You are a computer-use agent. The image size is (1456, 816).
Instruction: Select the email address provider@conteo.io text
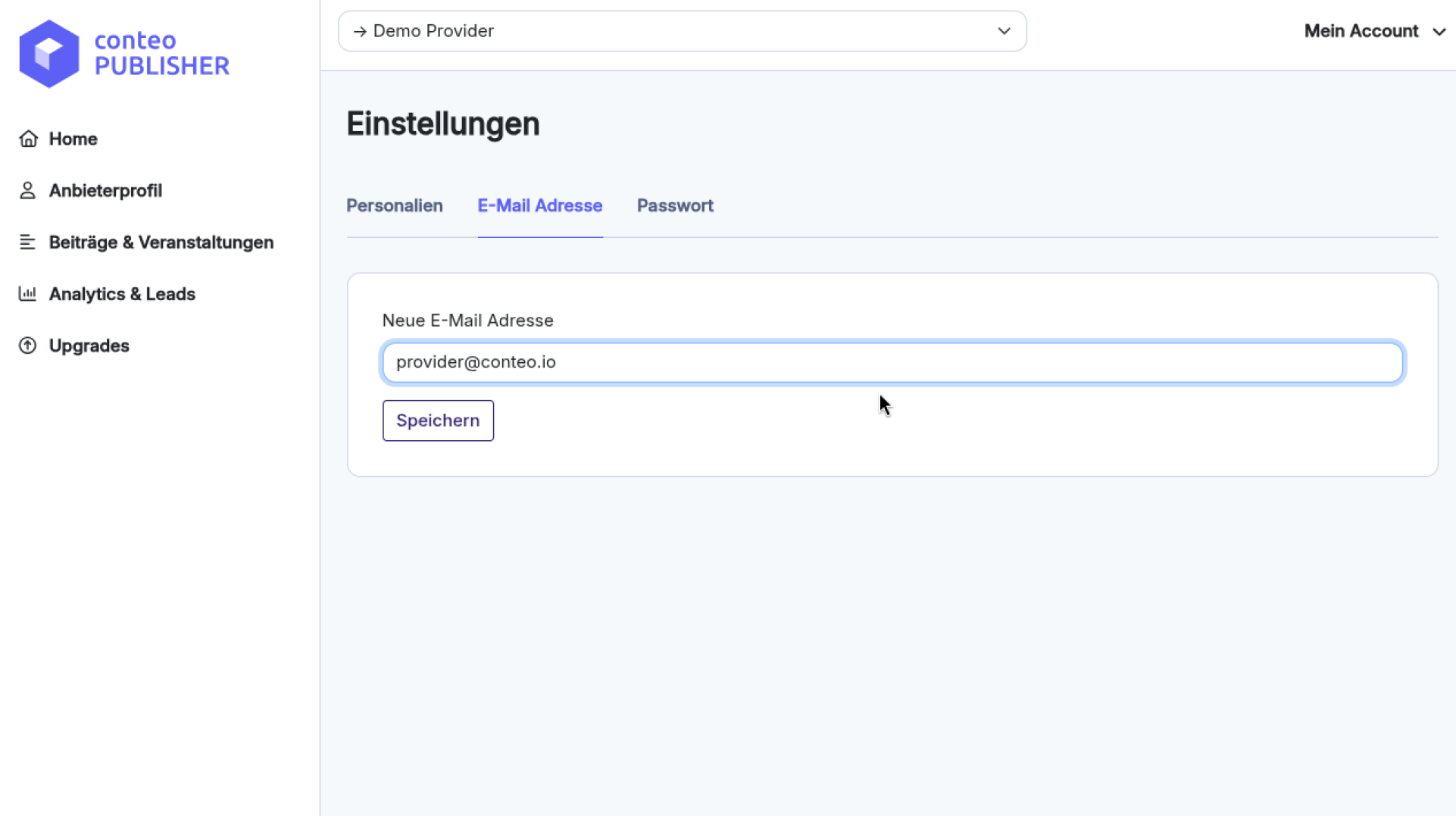476,362
